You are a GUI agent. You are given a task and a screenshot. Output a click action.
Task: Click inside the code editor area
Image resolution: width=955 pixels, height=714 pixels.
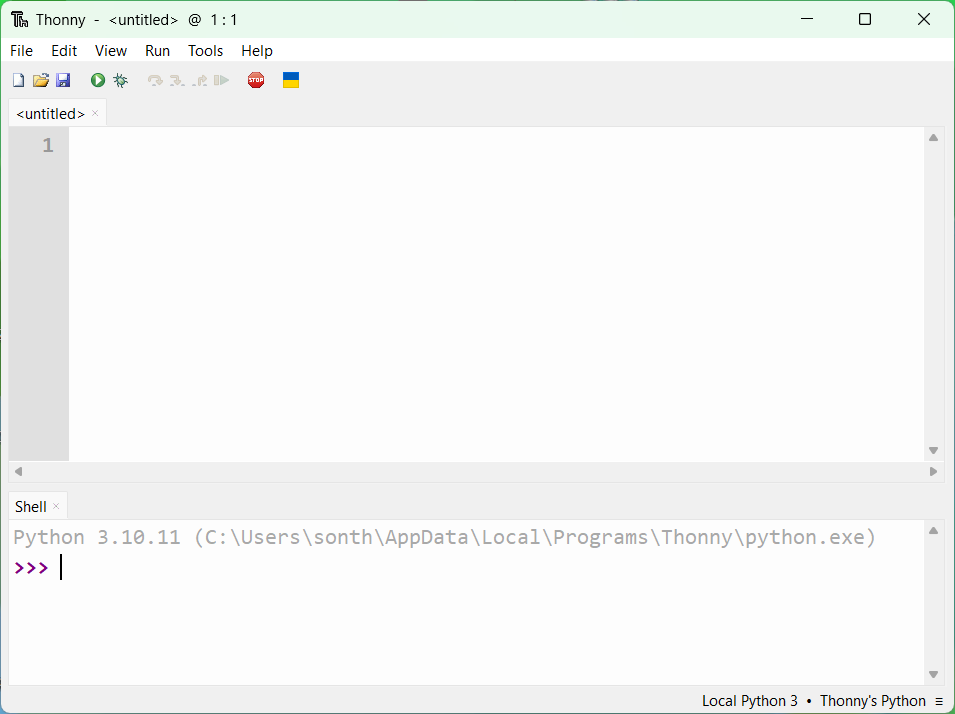click(496, 294)
